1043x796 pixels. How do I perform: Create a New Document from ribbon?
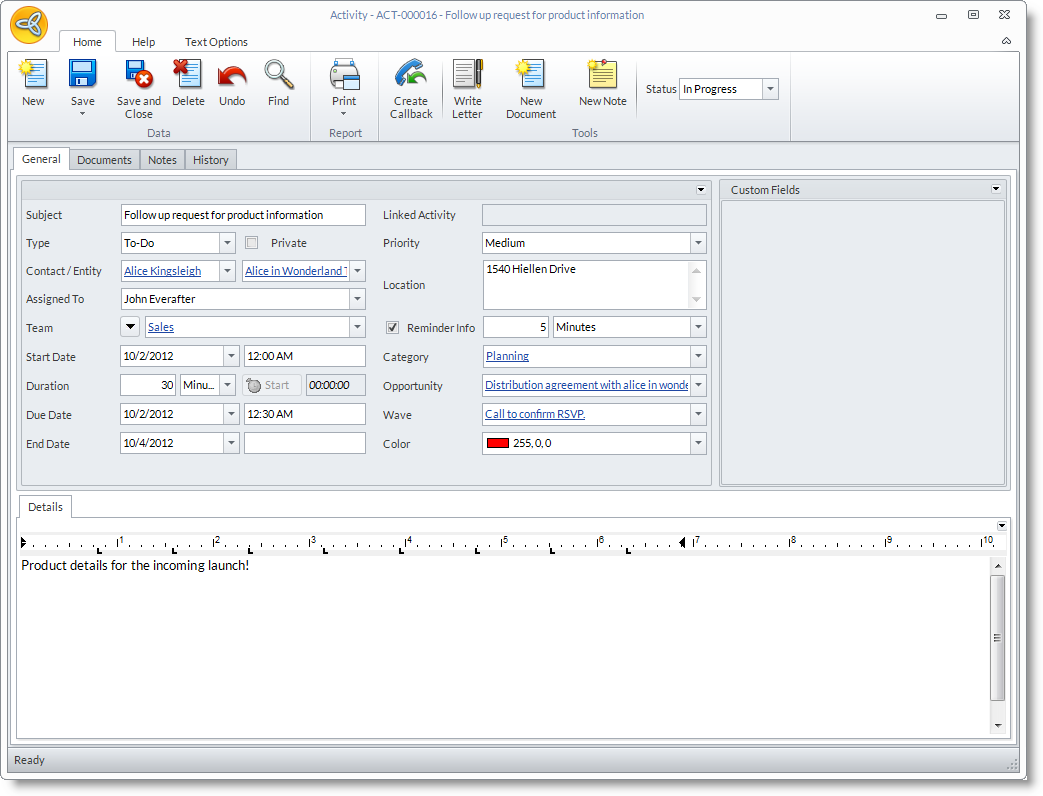tap(530, 75)
